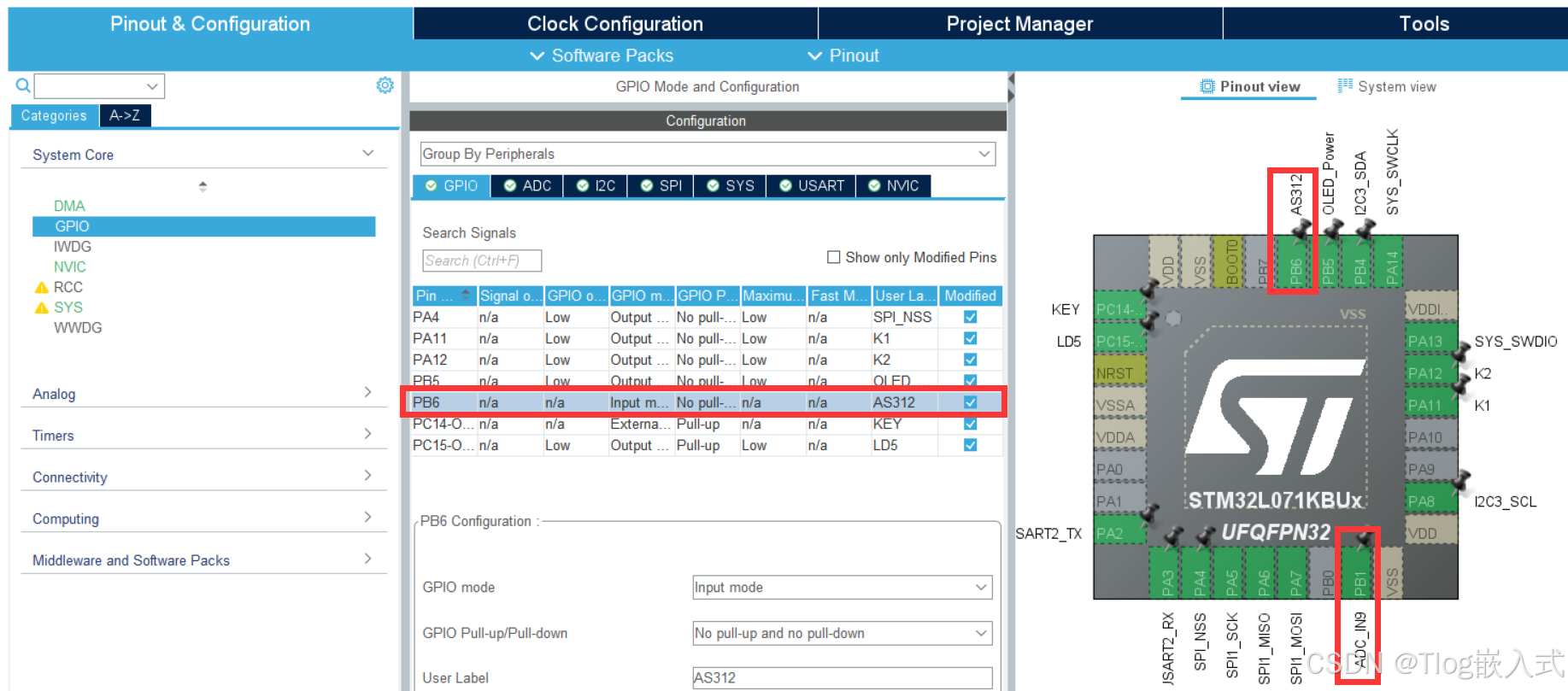The image size is (1568, 691).
Task: Collapse the System Core section
Action: tap(368, 154)
